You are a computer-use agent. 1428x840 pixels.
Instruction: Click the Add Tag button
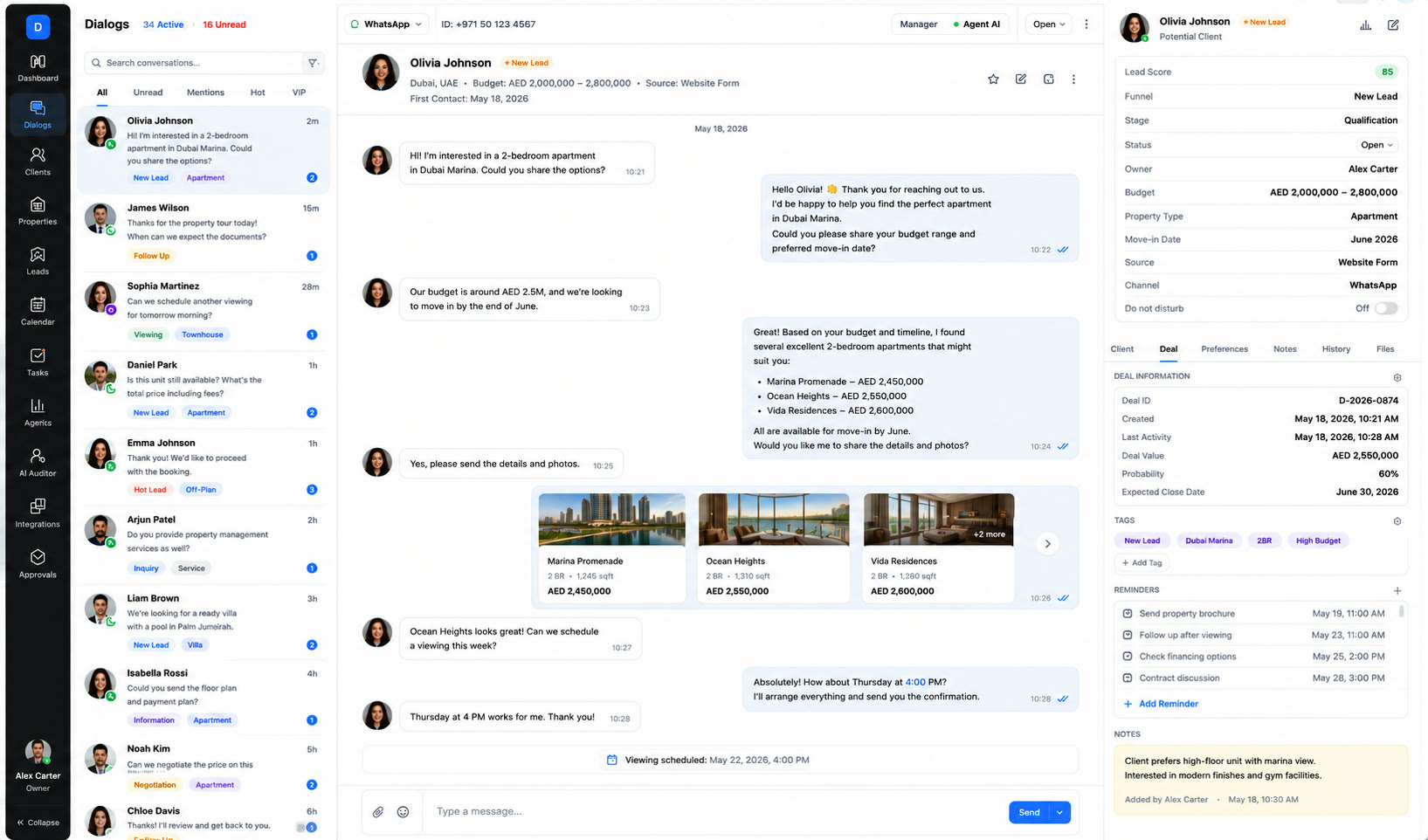[x=1142, y=563]
